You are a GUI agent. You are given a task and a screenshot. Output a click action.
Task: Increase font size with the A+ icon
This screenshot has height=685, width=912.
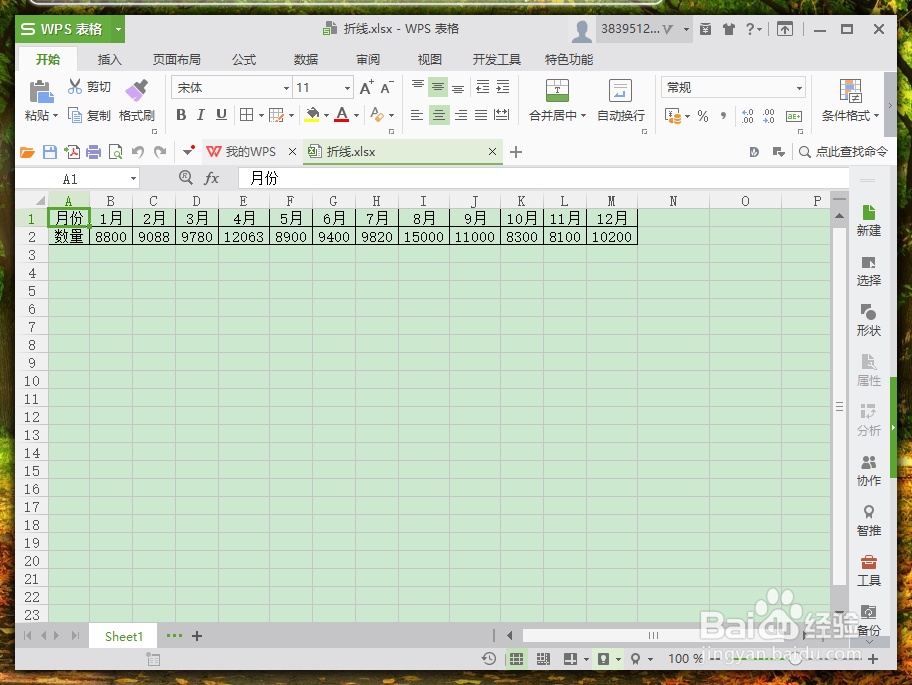click(366, 87)
